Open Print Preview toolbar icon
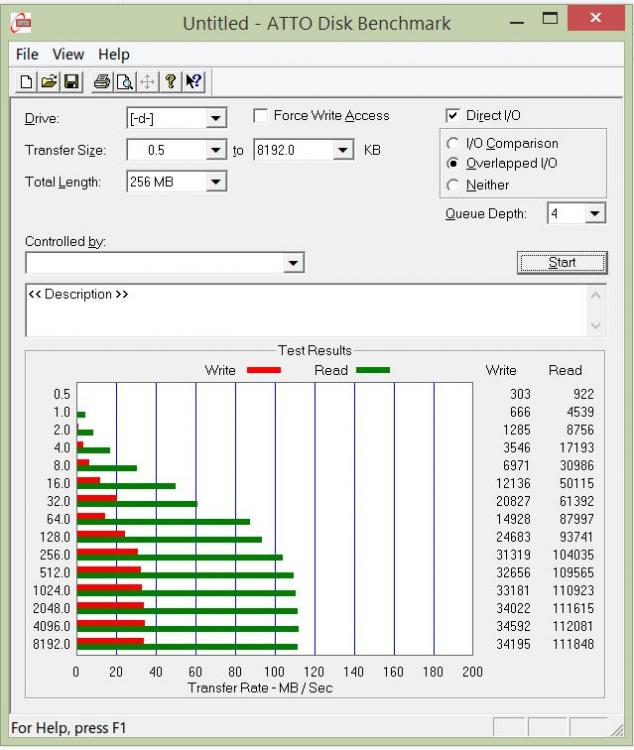The image size is (634, 750). click(x=124, y=82)
